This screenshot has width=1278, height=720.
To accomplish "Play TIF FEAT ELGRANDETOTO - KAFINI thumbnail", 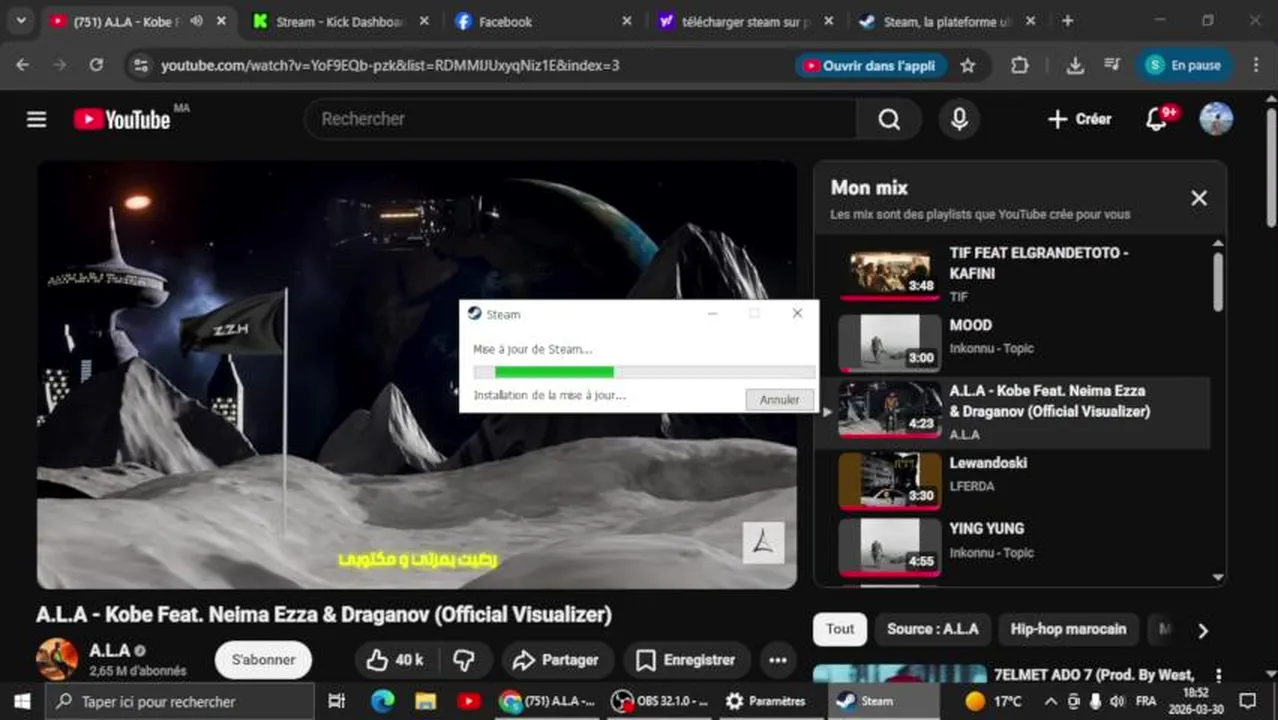I will (890, 273).
